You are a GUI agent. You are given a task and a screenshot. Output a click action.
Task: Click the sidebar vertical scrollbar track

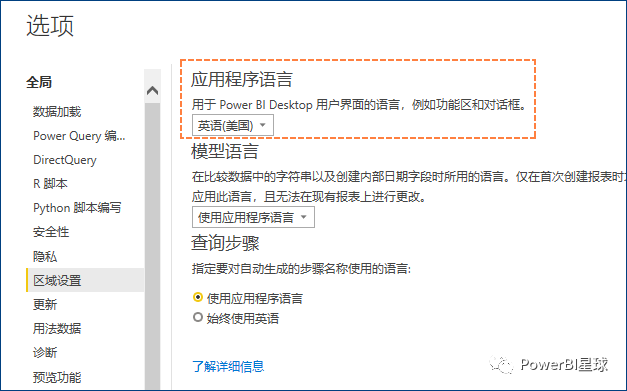click(152, 246)
